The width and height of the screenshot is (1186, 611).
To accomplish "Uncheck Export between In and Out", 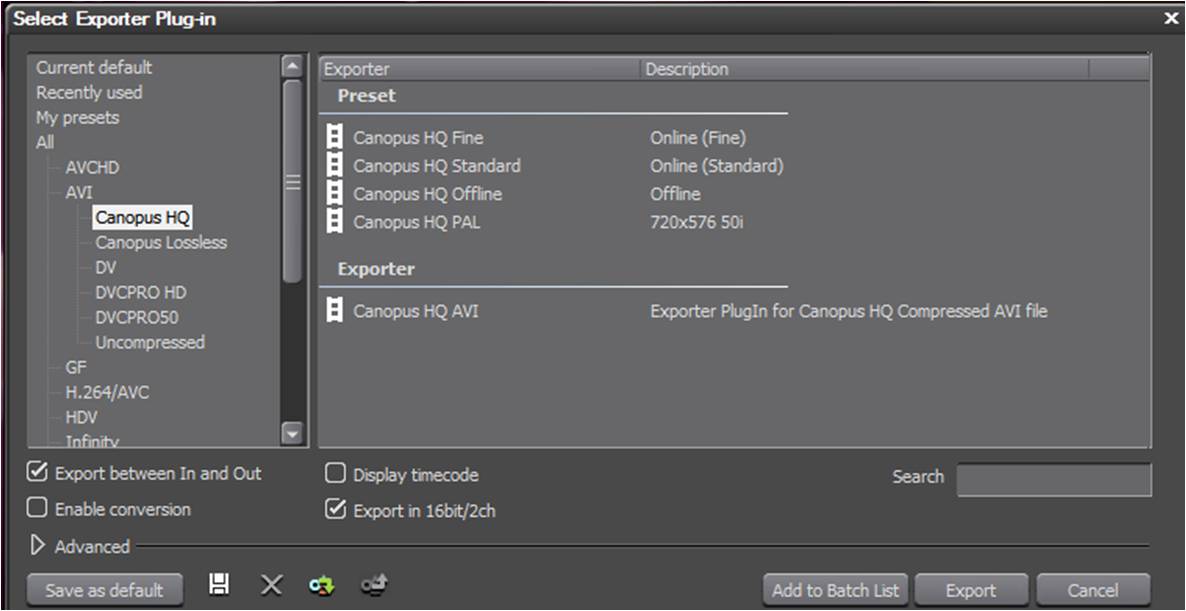I will 37,473.
